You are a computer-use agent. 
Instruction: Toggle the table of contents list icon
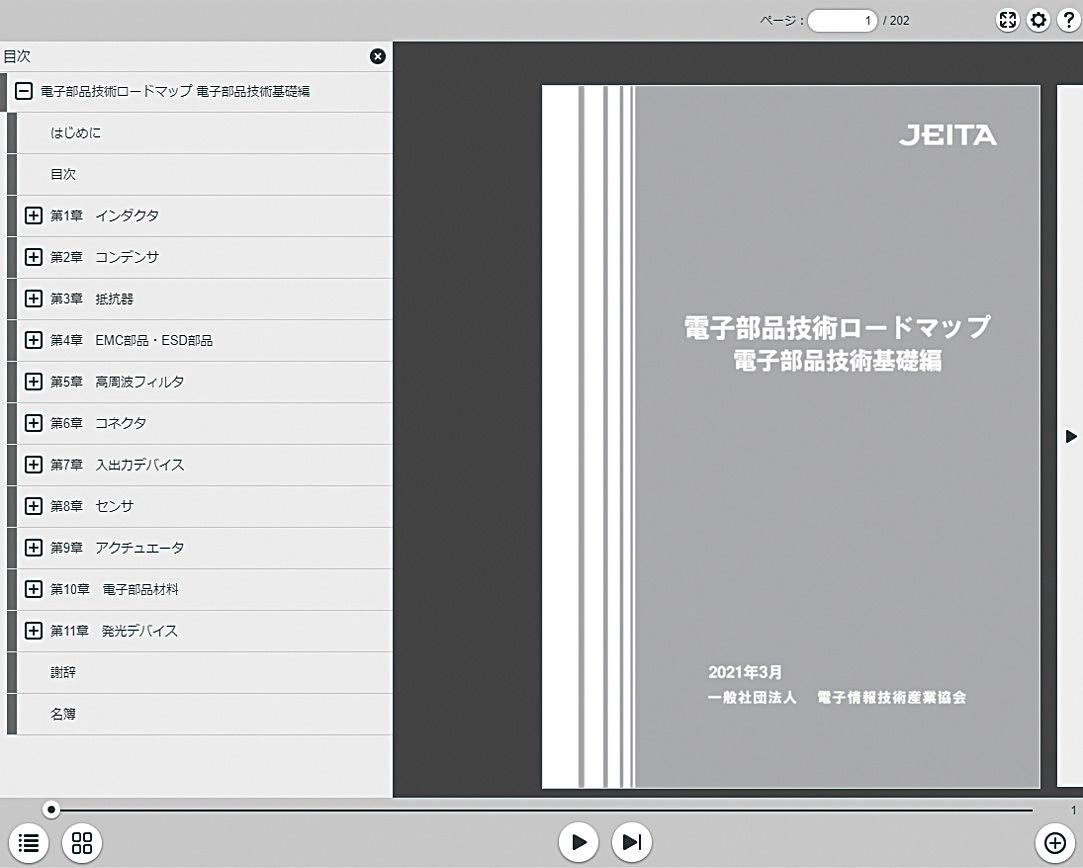(x=28, y=842)
